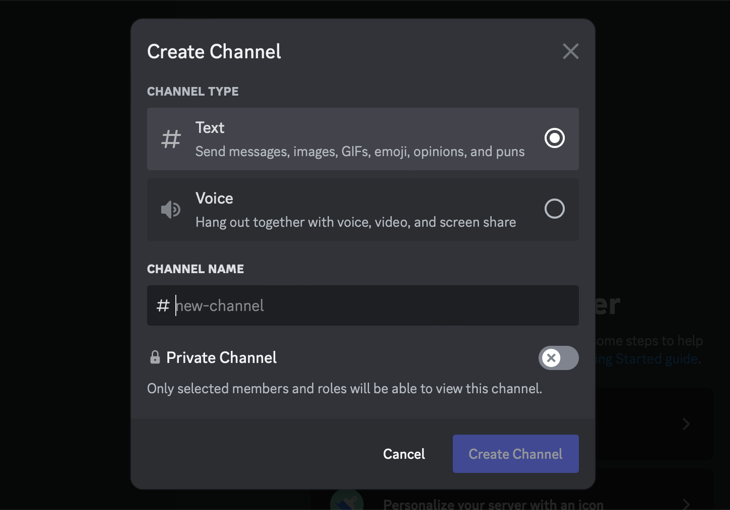Viewport: 730px width, 510px height.
Task: Click the speaker icon beside Voice
Action: (x=171, y=210)
